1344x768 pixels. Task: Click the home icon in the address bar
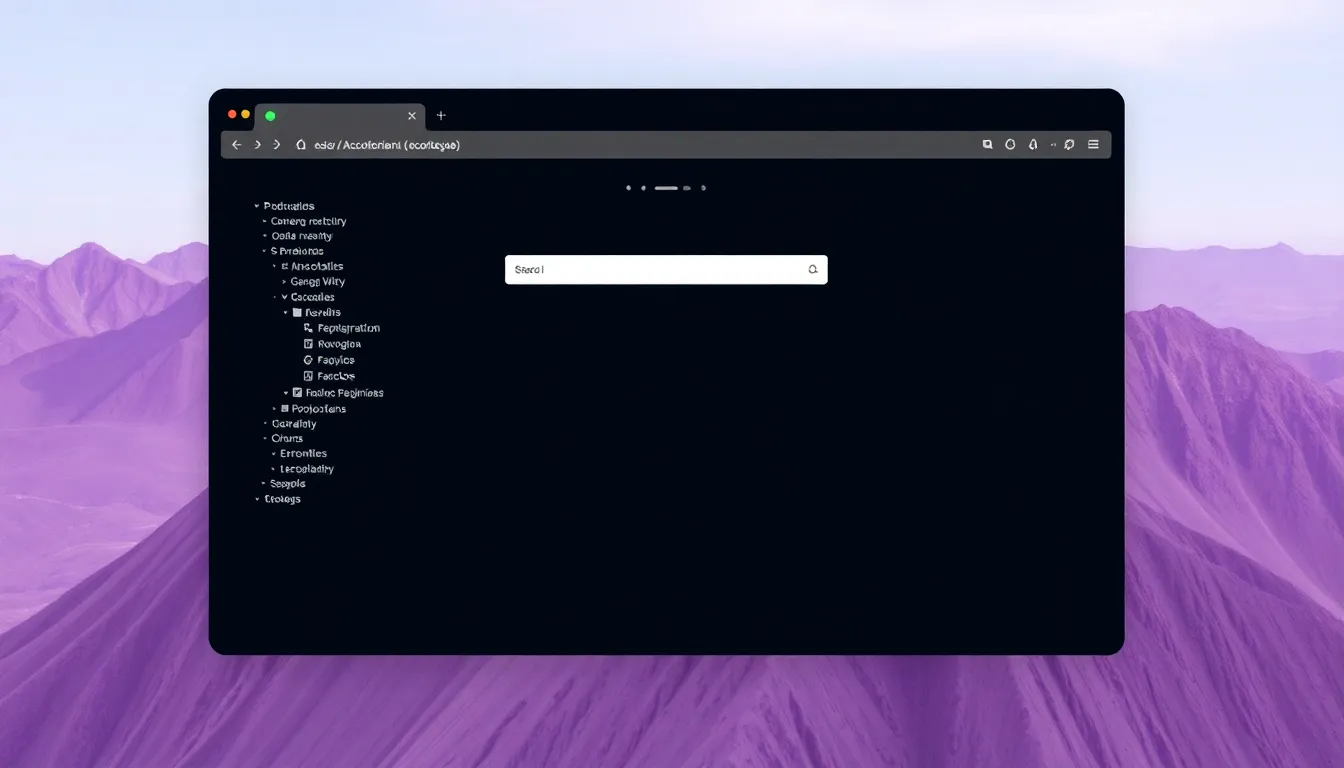(x=301, y=145)
